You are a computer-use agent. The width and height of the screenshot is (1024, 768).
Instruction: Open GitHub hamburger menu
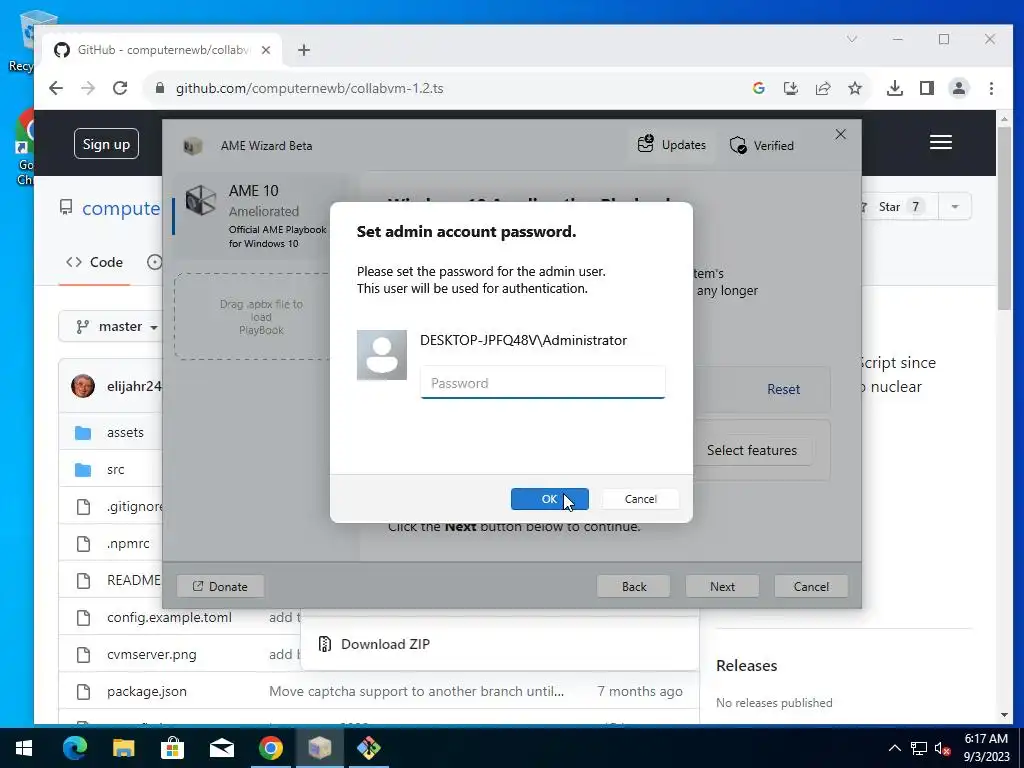tap(940, 142)
